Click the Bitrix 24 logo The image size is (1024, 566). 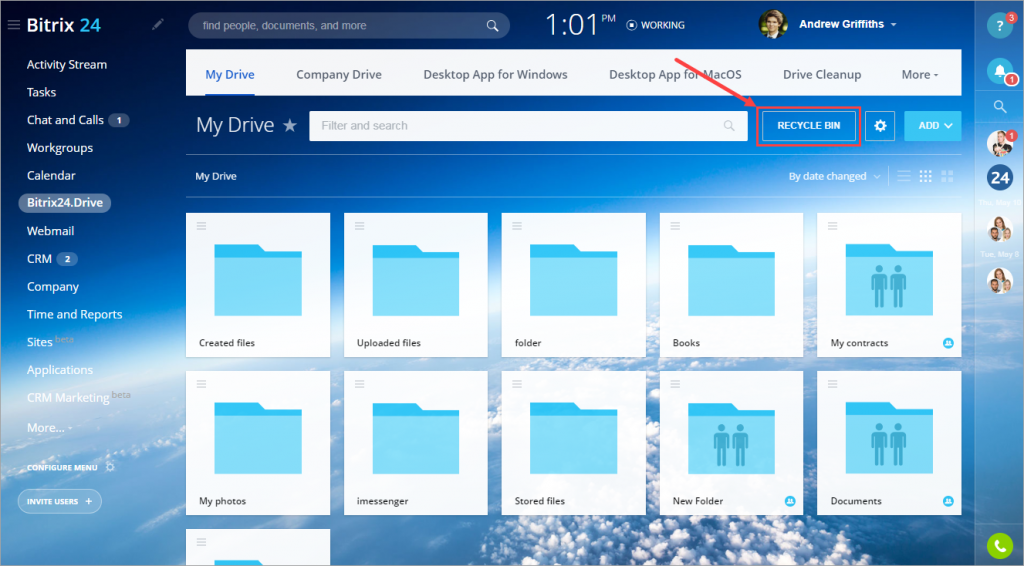pyautogui.click(x=63, y=25)
